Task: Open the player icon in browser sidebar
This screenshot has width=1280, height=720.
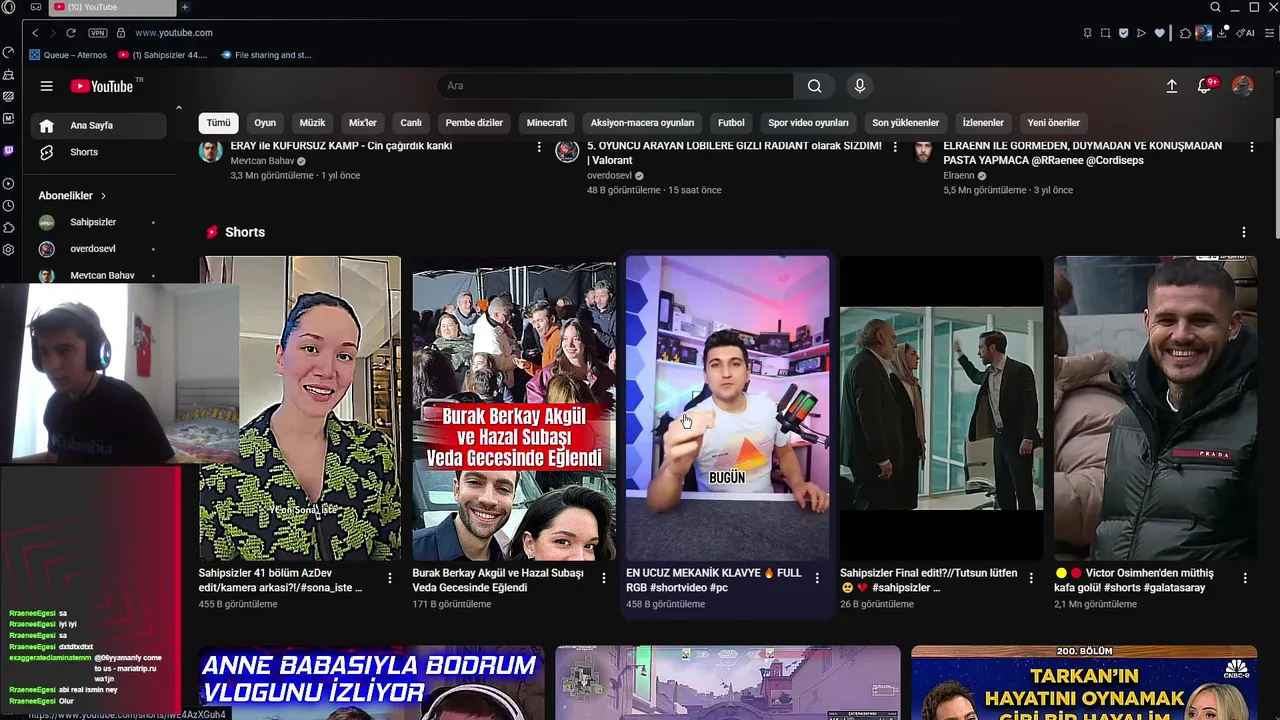Action: [x=9, y=184]
